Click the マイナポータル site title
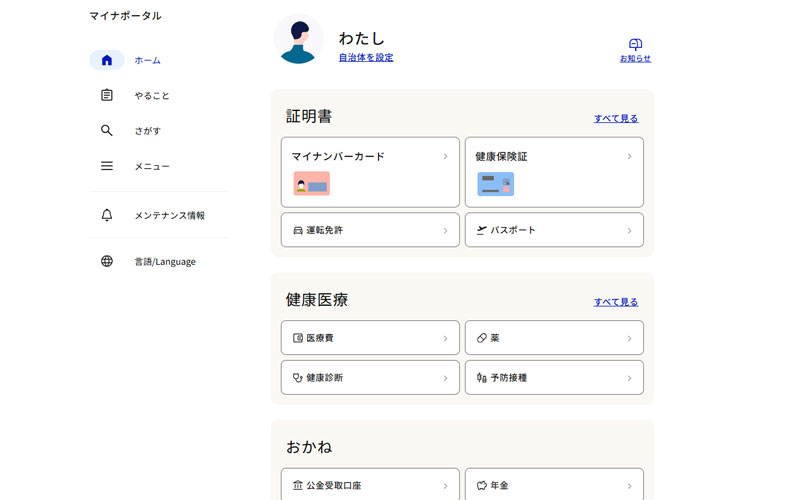 pyautogui.click(x=126, y=16)
